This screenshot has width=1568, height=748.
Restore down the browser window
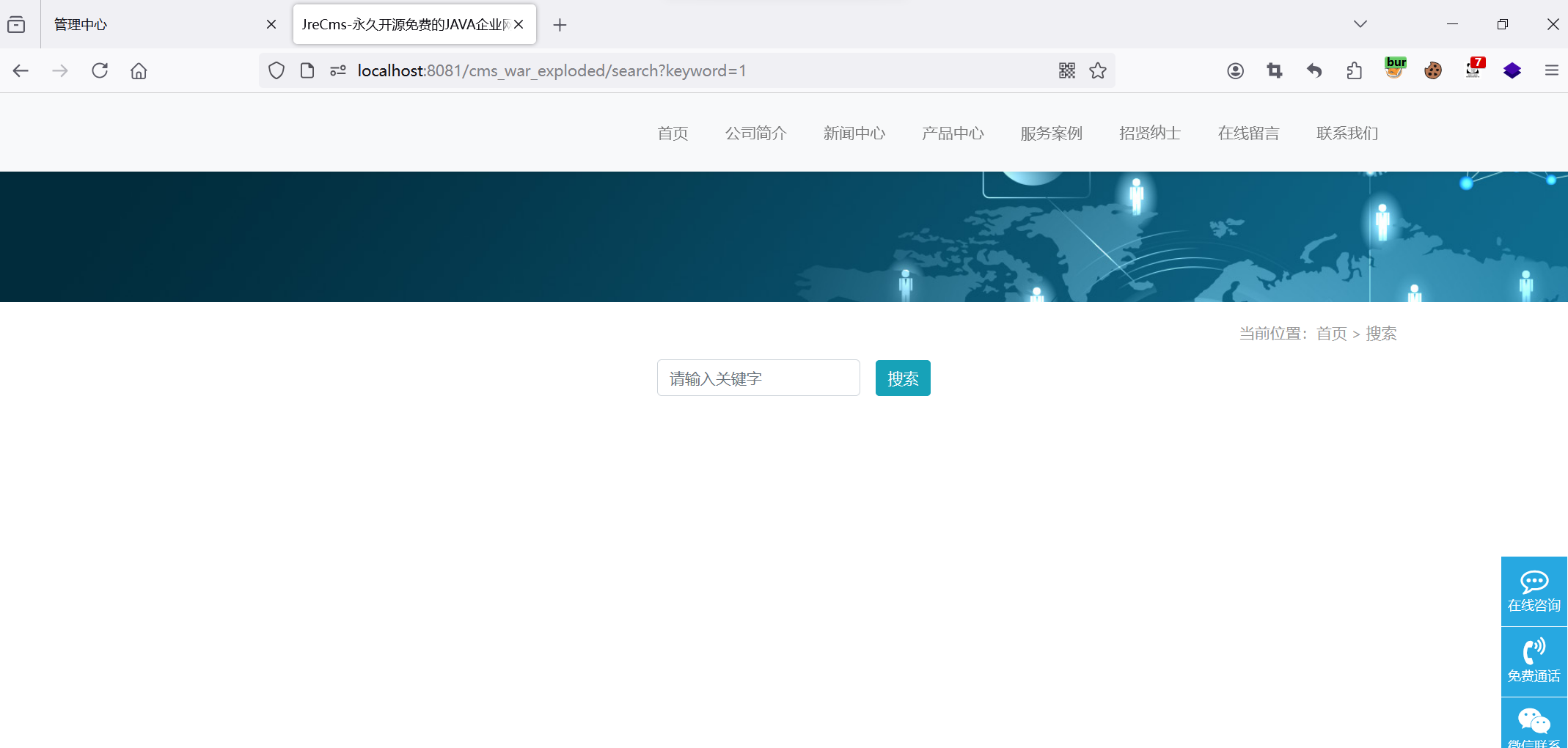(1503, 24)
